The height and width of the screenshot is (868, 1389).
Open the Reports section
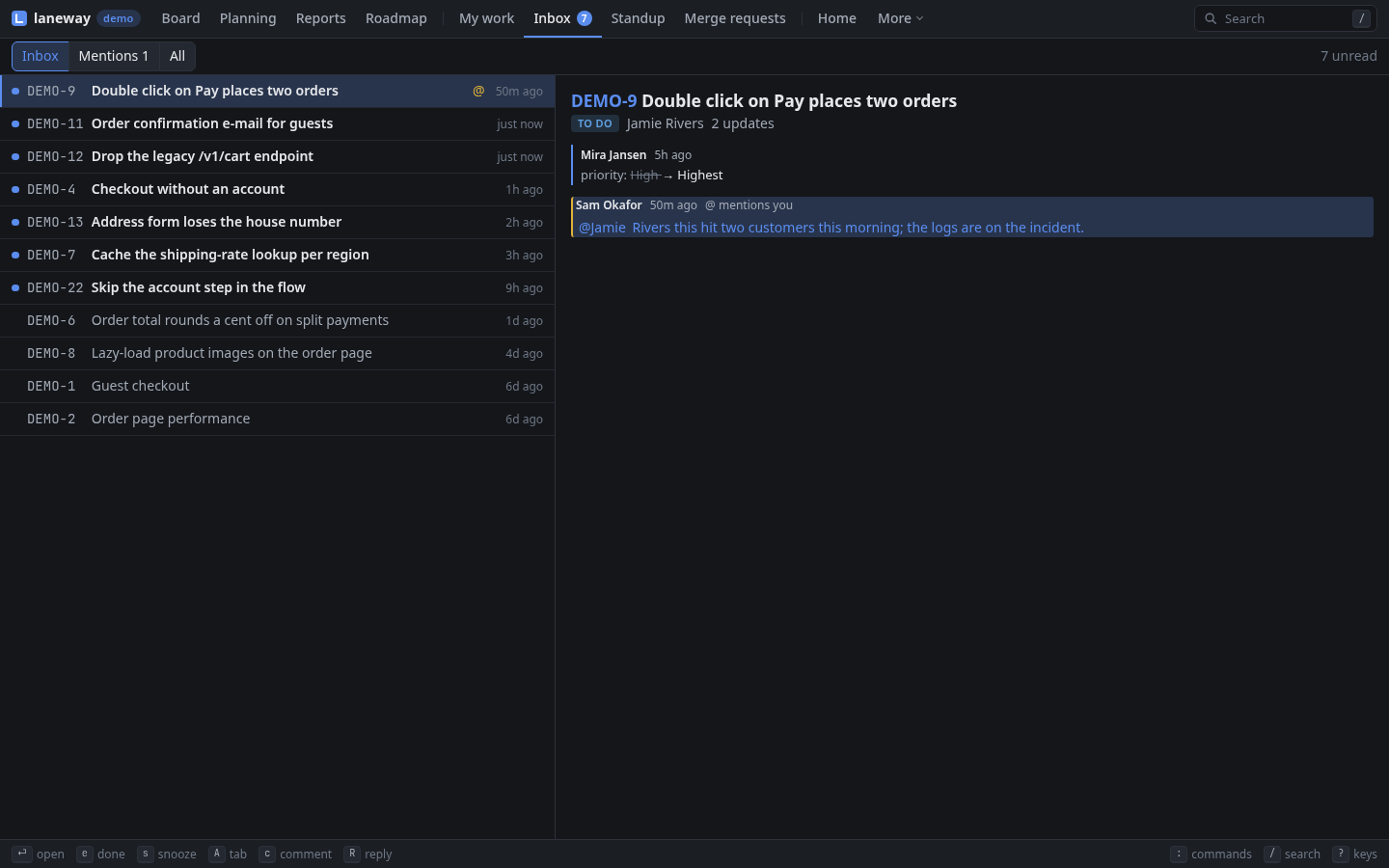pos(320,18)
